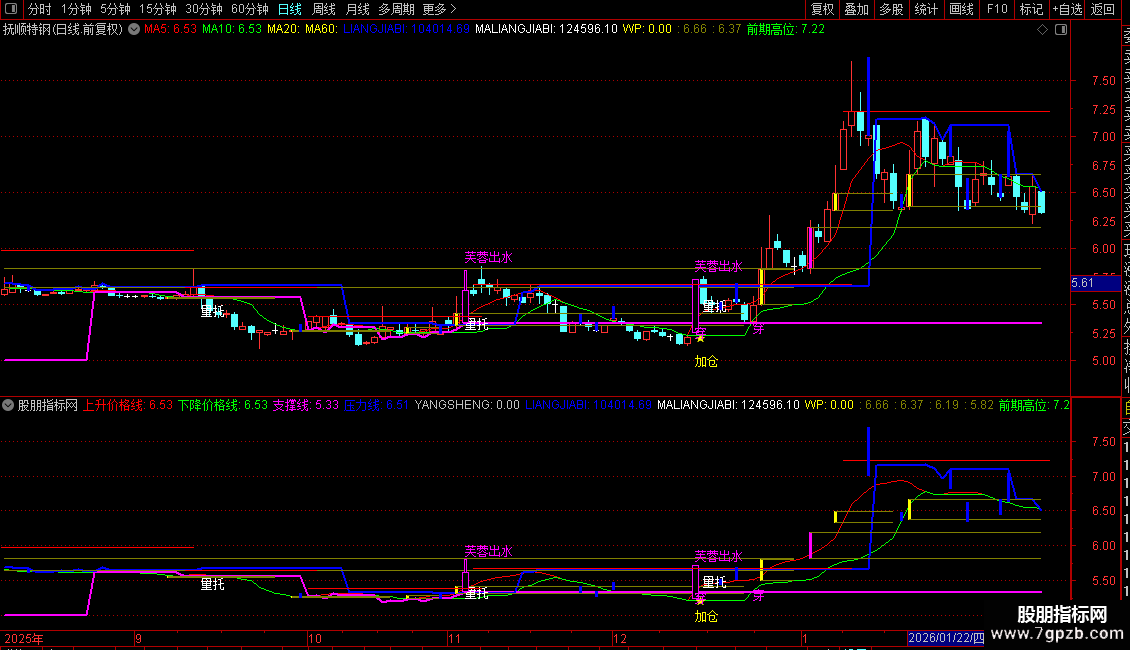The image size is (1130, 650).
Task: Click the diamond icon in main chart header
Action: point(1043,30)
